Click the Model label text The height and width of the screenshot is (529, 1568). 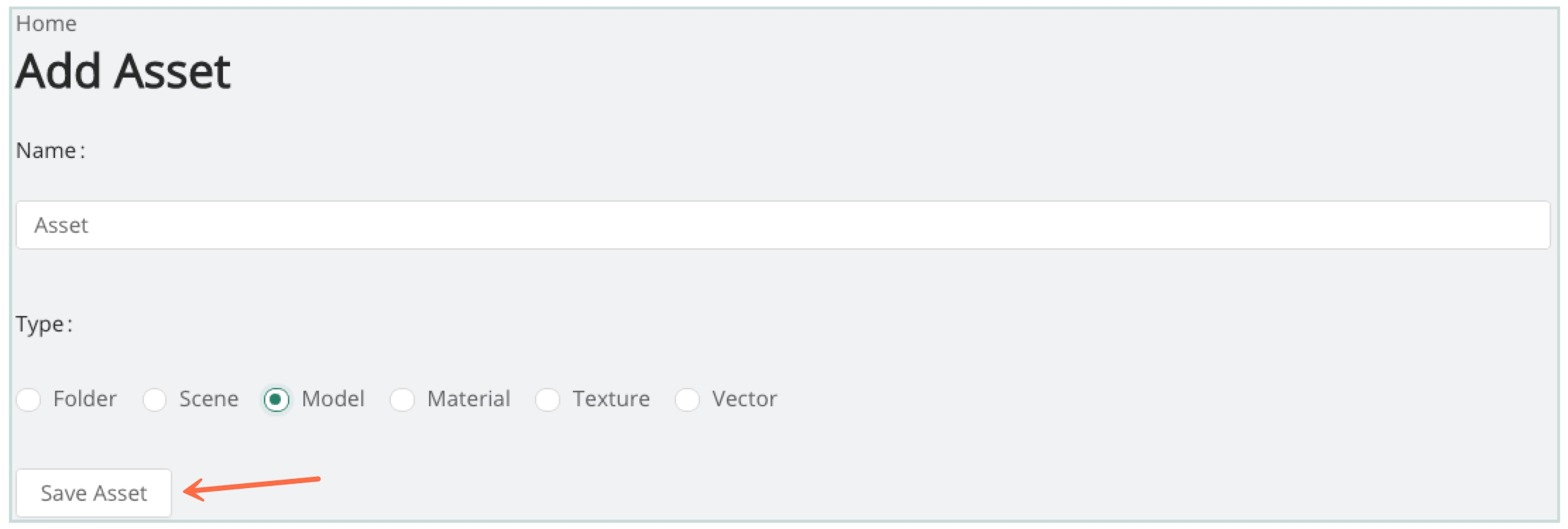click(333, 399)
